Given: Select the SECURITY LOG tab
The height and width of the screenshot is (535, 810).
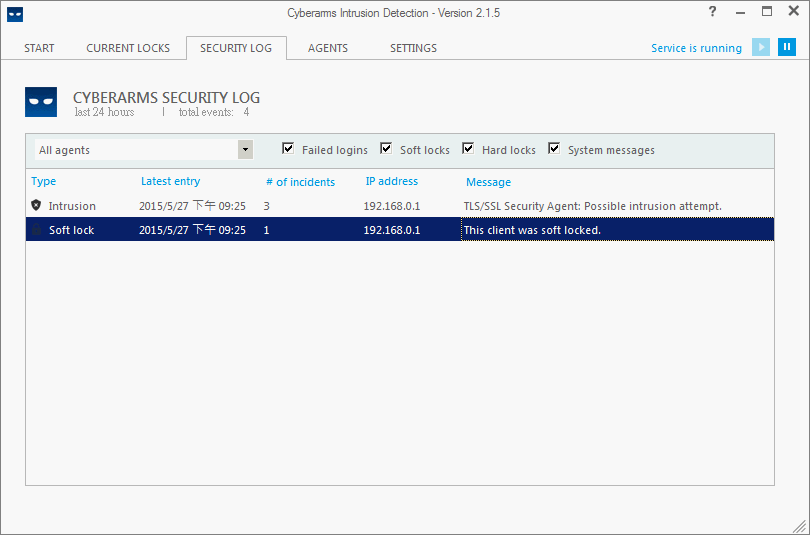Looking at the screenshot, I should [x=236, y=48].
